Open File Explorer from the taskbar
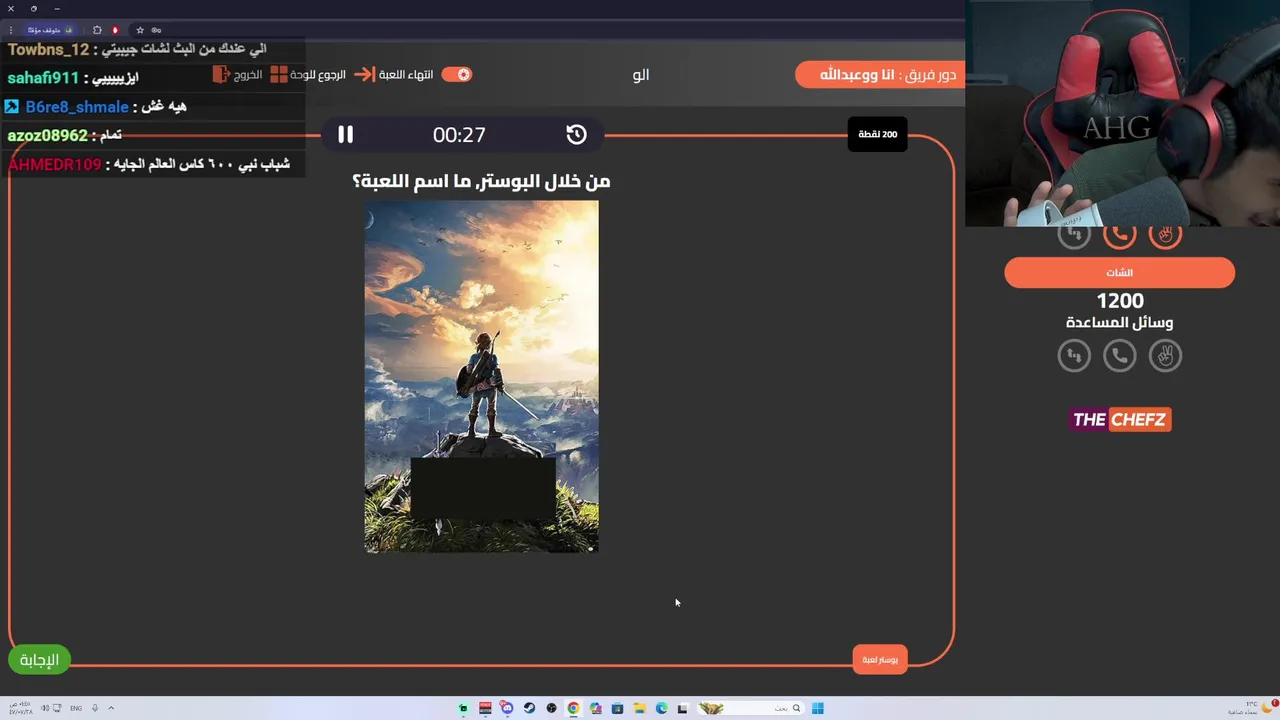The height and width of the screenshot is (720, 1280). point(639,708)
